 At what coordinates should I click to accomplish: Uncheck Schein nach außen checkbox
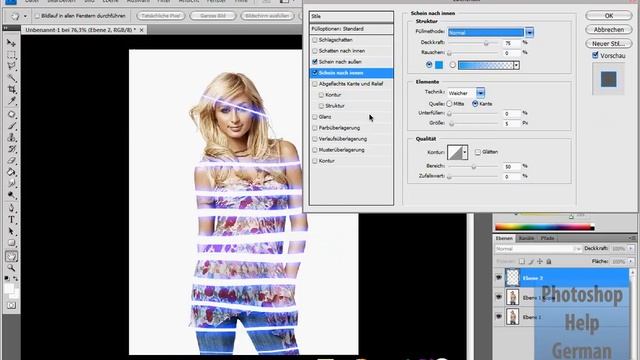315,62
